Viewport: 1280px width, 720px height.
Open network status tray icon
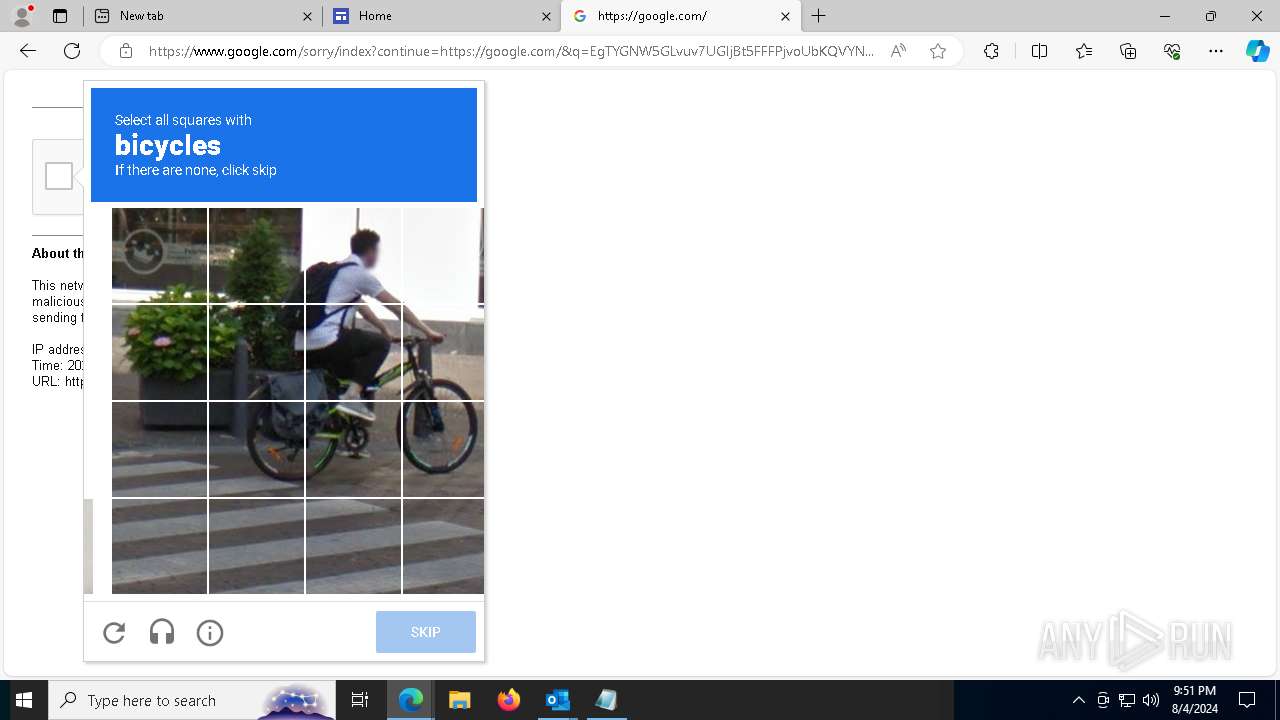(1127, 700)
